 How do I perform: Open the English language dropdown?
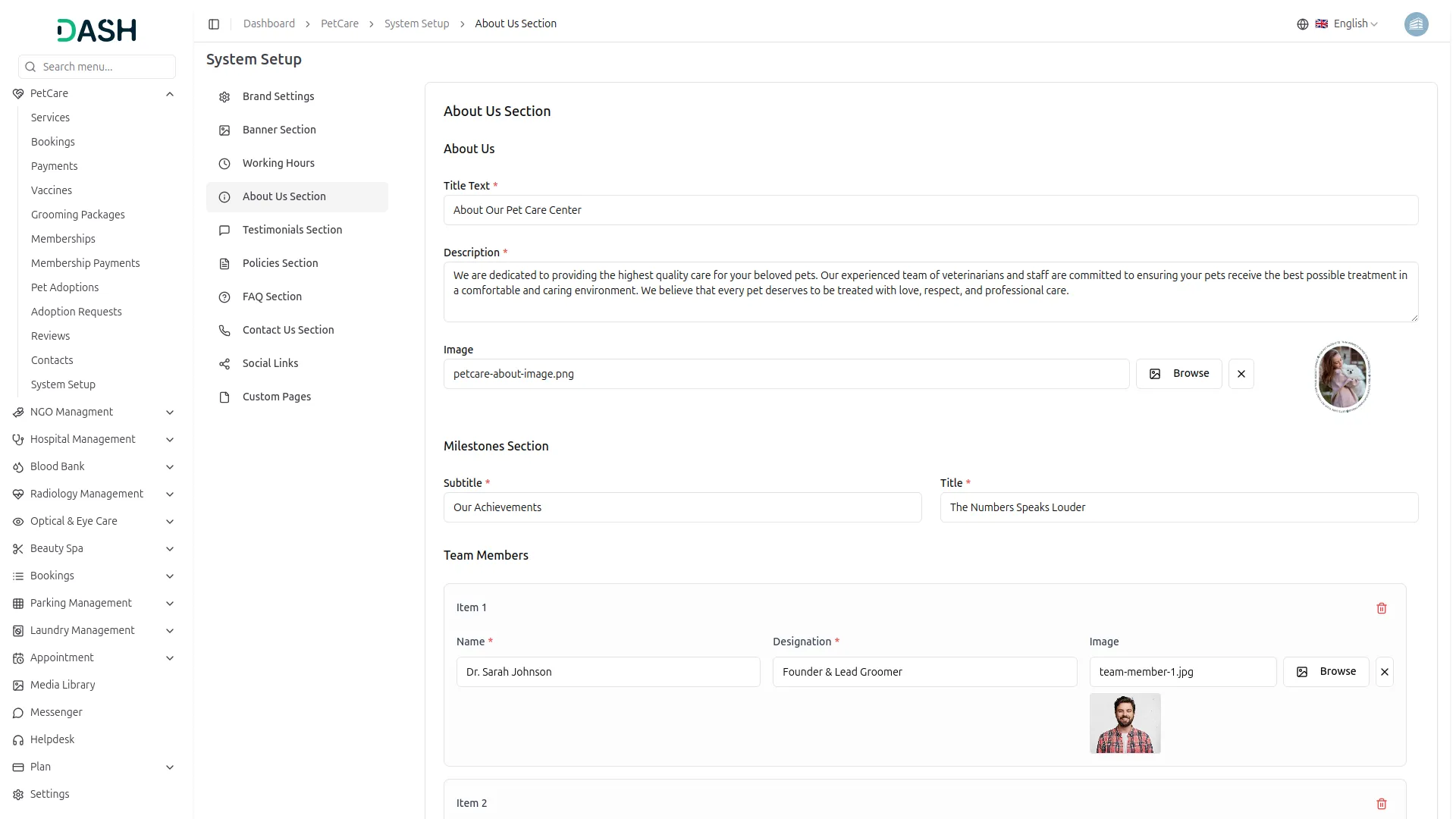pos(1346,24)
